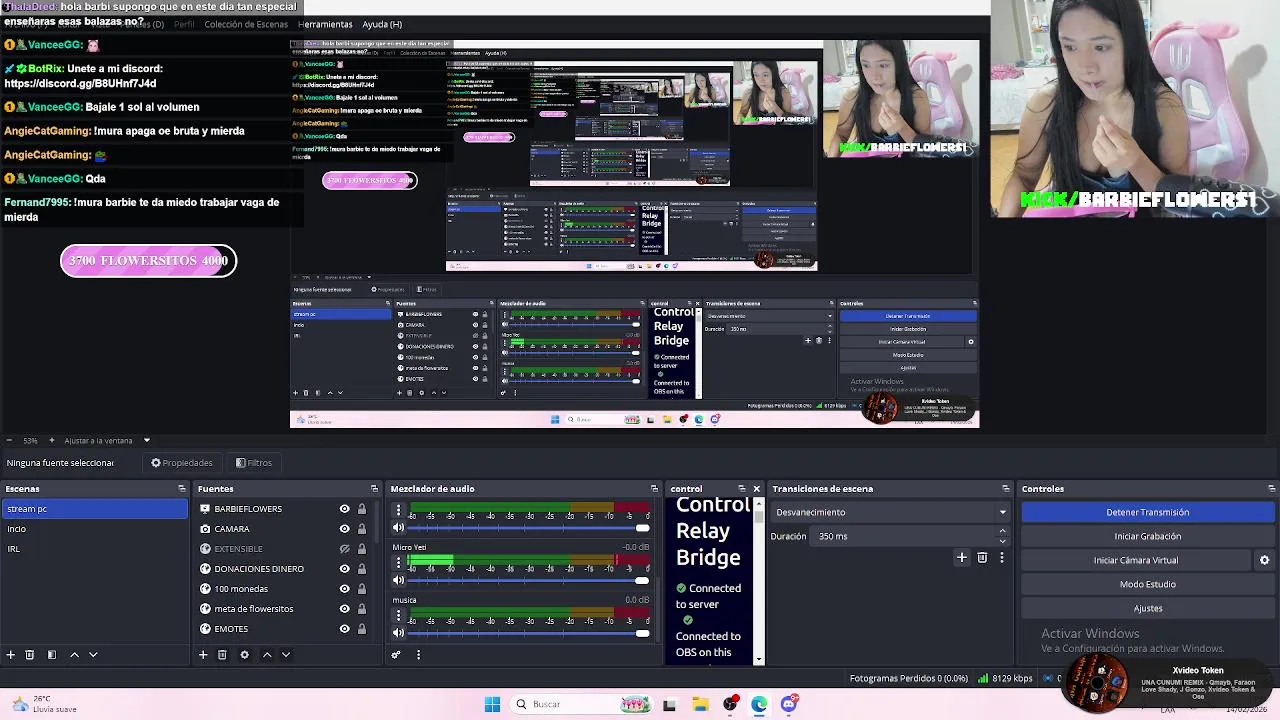Open options menu of musica channel
Image resolution: width=1280 pixels, height=720 pixels.
pos(398,614)
